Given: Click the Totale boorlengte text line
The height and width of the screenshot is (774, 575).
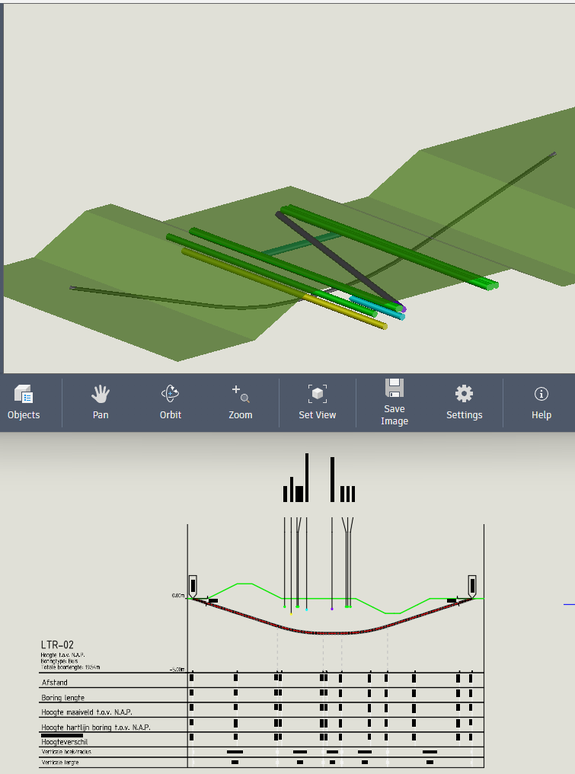Looking at the screenshot, I should (x=70, y=667).
